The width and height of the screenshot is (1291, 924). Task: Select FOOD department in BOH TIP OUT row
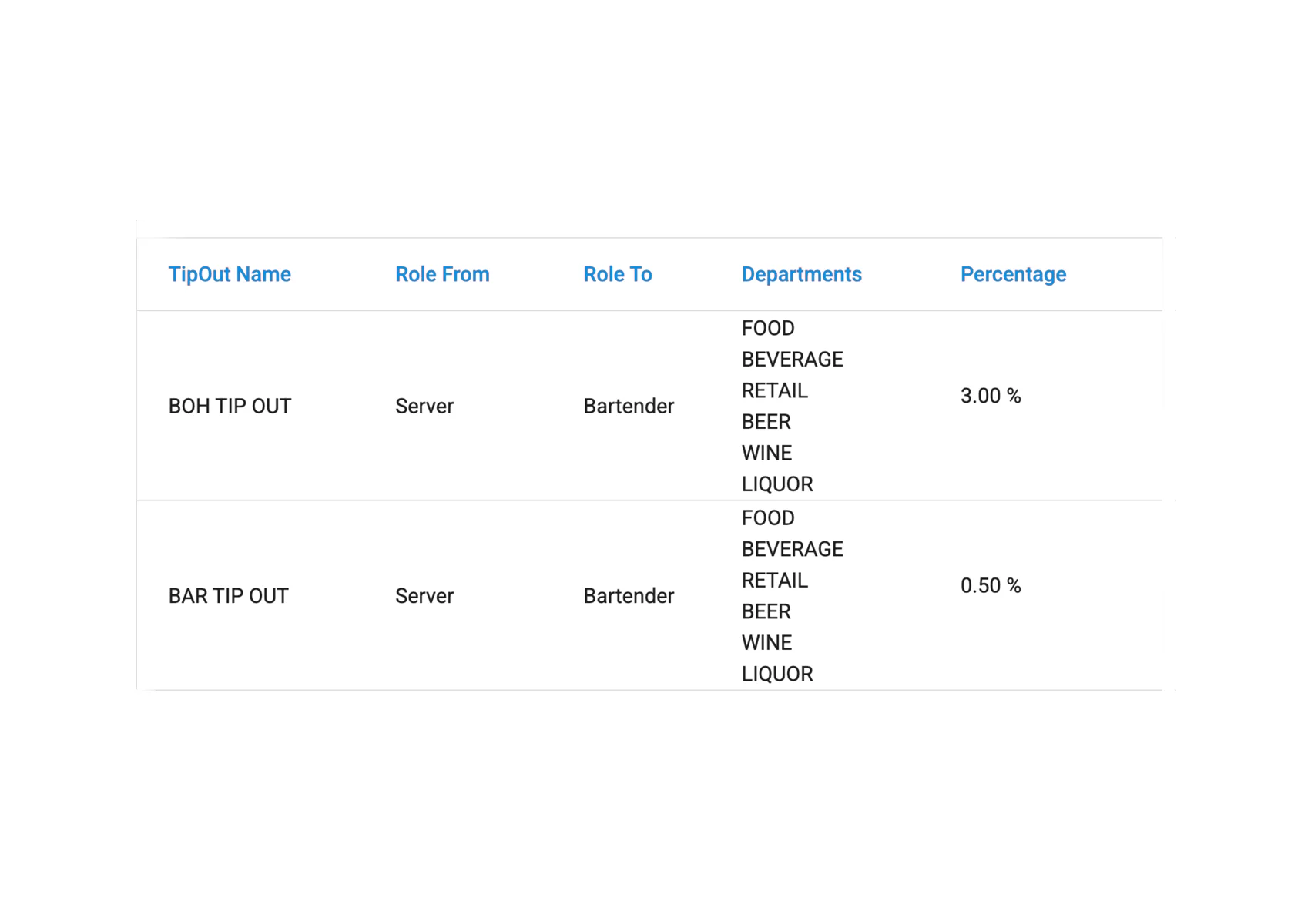coord(768,328)
